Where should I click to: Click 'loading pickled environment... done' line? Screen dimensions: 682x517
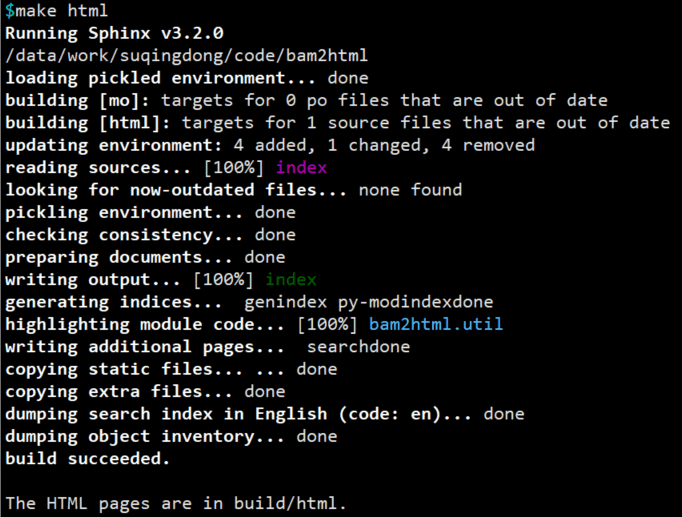187,78
